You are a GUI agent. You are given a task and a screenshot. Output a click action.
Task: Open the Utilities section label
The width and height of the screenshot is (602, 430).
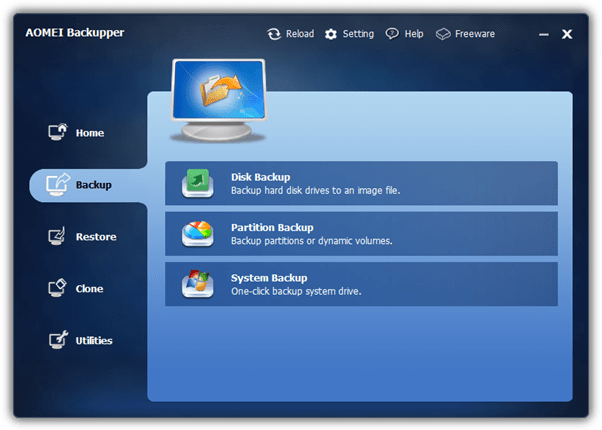pyautogui.click(x=94, y=341)
